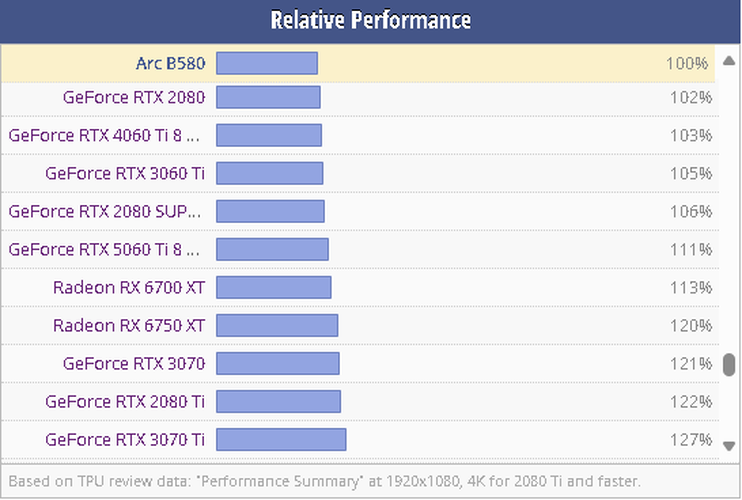
Task: Click the 100% value for Arc B580
Action: click(688, 64)
